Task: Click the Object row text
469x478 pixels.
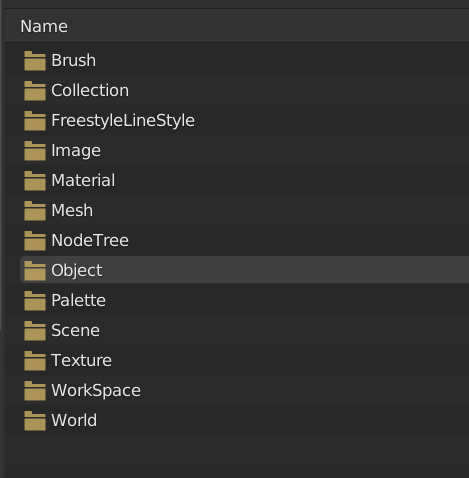Action: click(77, 270)
